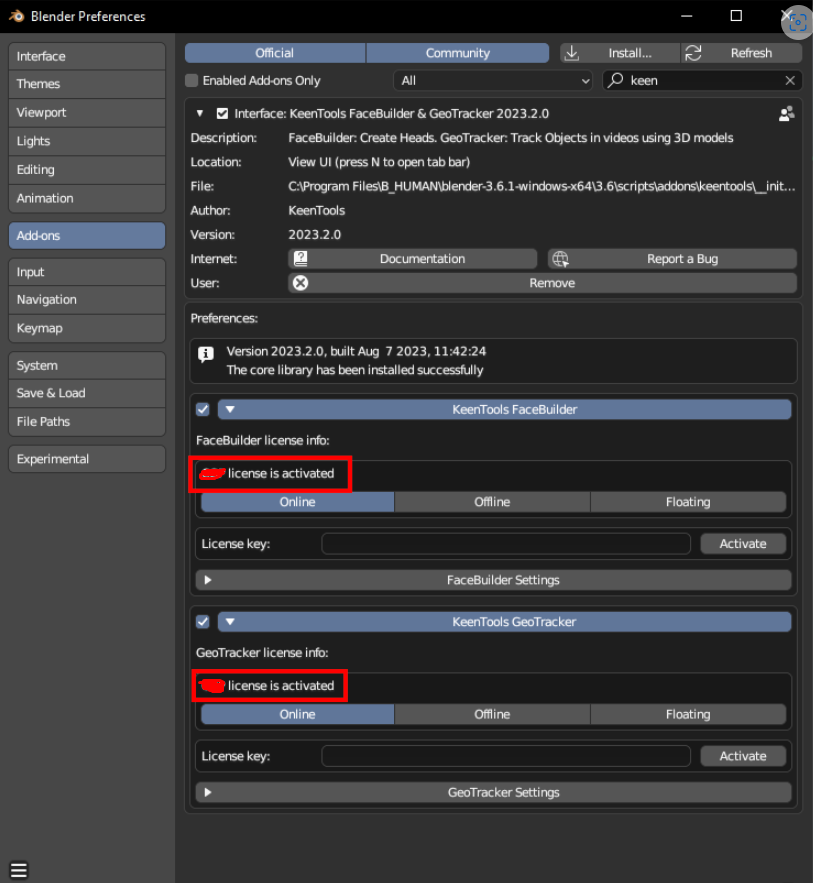The height and width of the screenshot is (883, 813).
Task: Open the hamburger menu at bottom left
Action: (x=19, y=869)
